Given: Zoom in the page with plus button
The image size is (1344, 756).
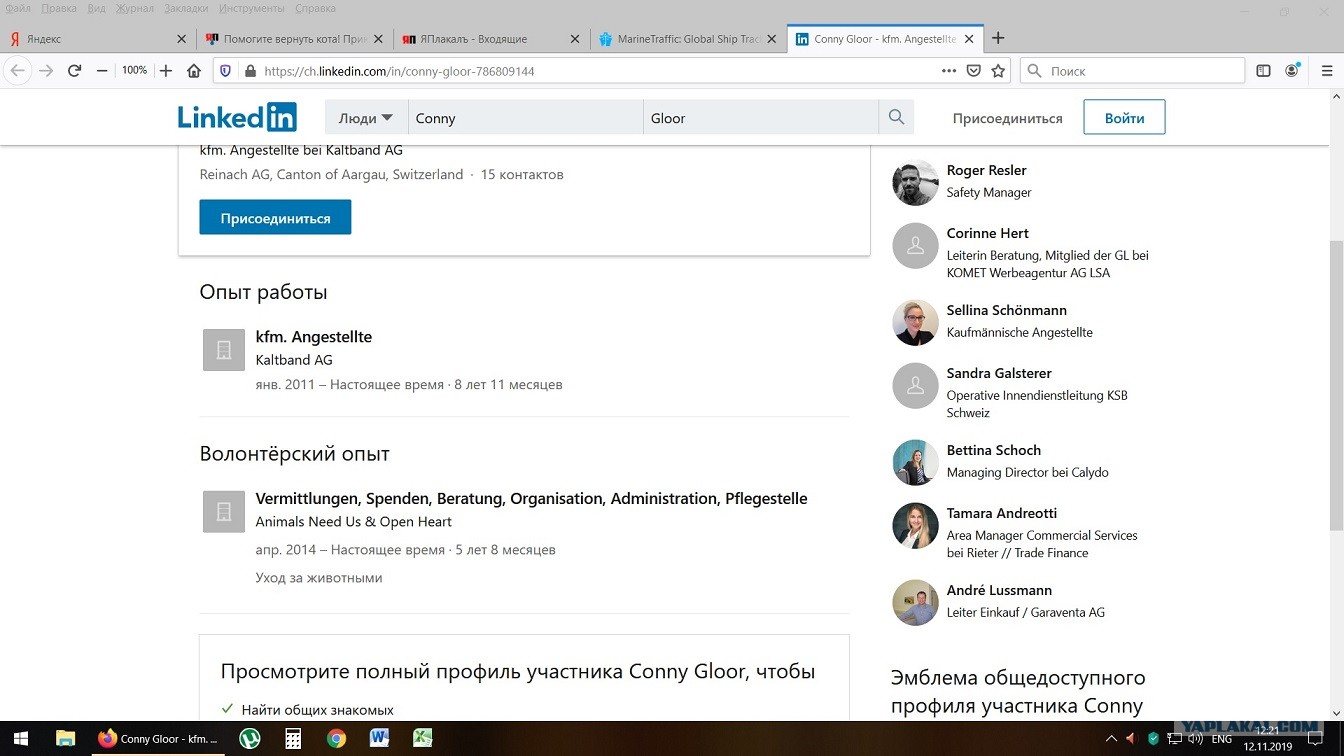Looking at the screenshot, I should coord(166,71).
